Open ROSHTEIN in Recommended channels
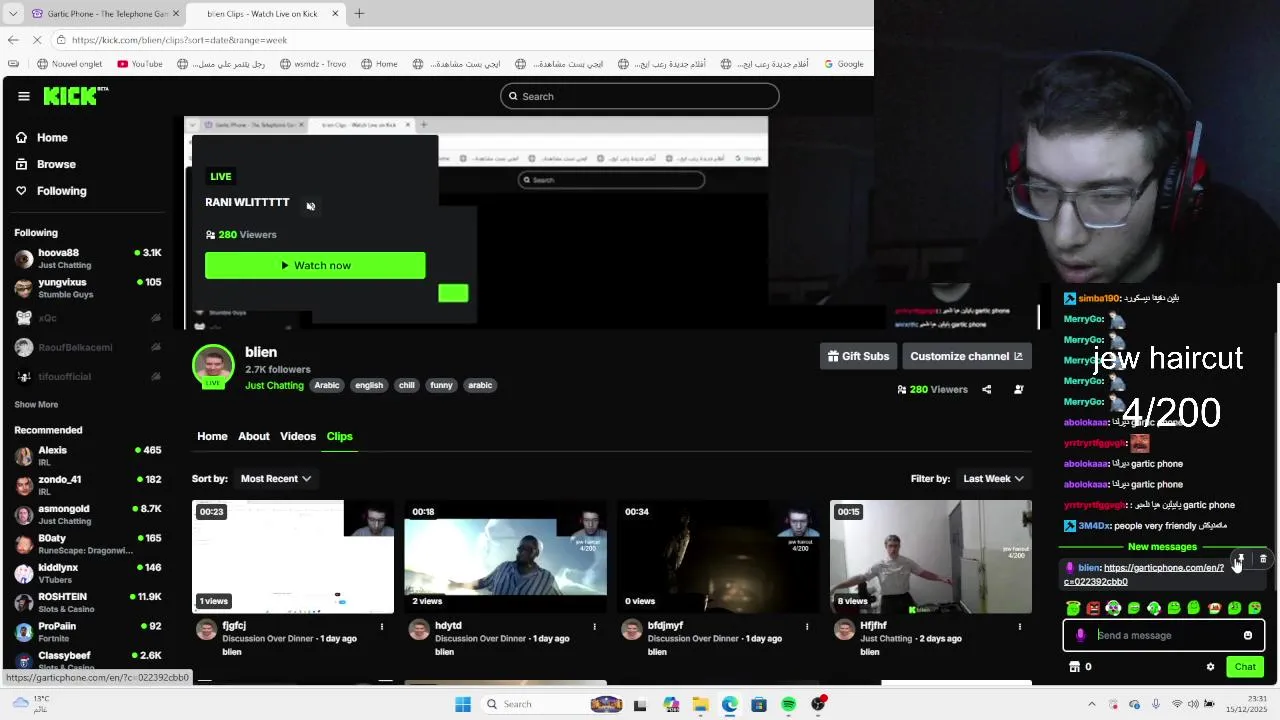This screenshot has height=720, width=1280. 88,602
